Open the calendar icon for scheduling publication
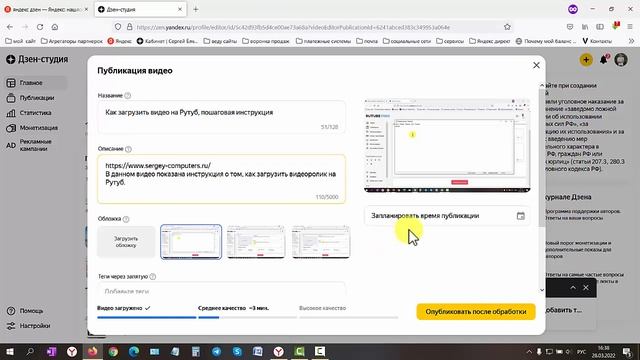Viewport: 640px width, 360px height. pyautogui.click(x=520, y=216)
